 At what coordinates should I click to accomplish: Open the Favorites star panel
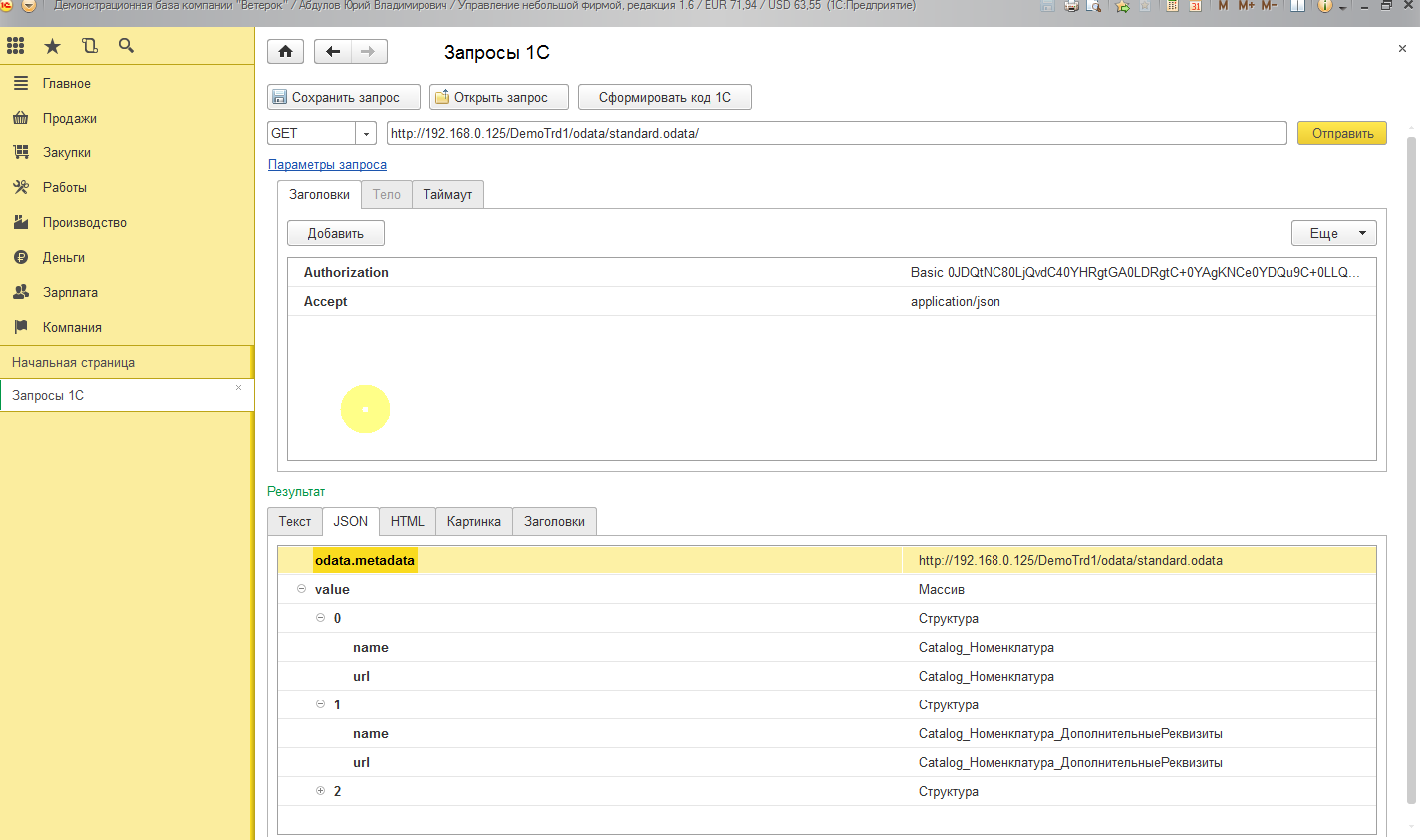53,46
